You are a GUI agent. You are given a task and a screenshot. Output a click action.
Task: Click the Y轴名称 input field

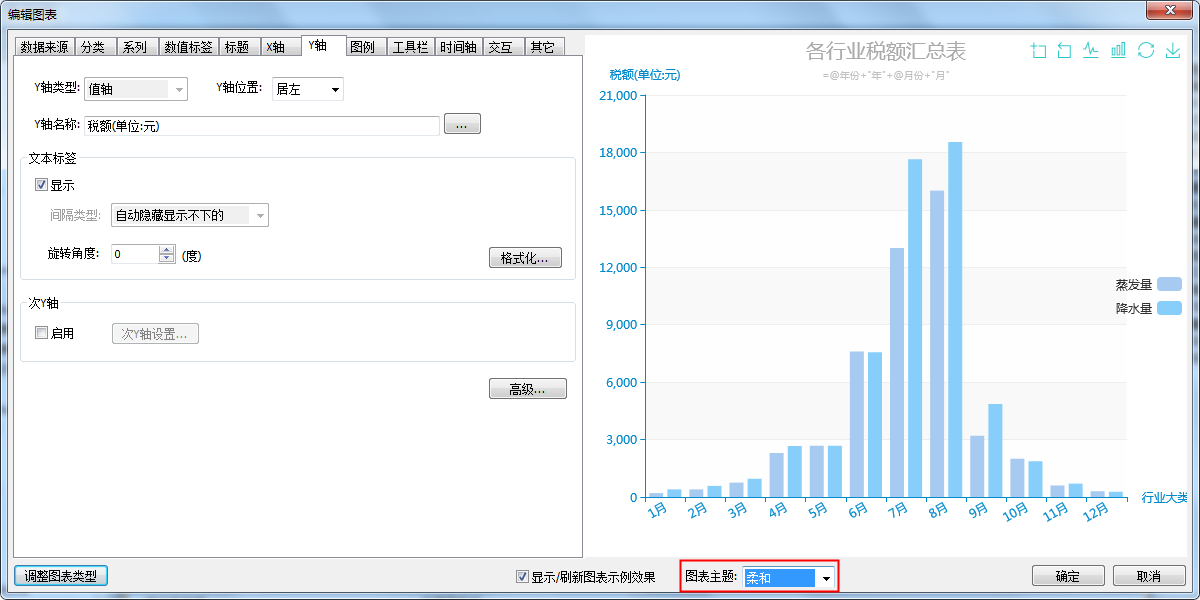[262, 126]
